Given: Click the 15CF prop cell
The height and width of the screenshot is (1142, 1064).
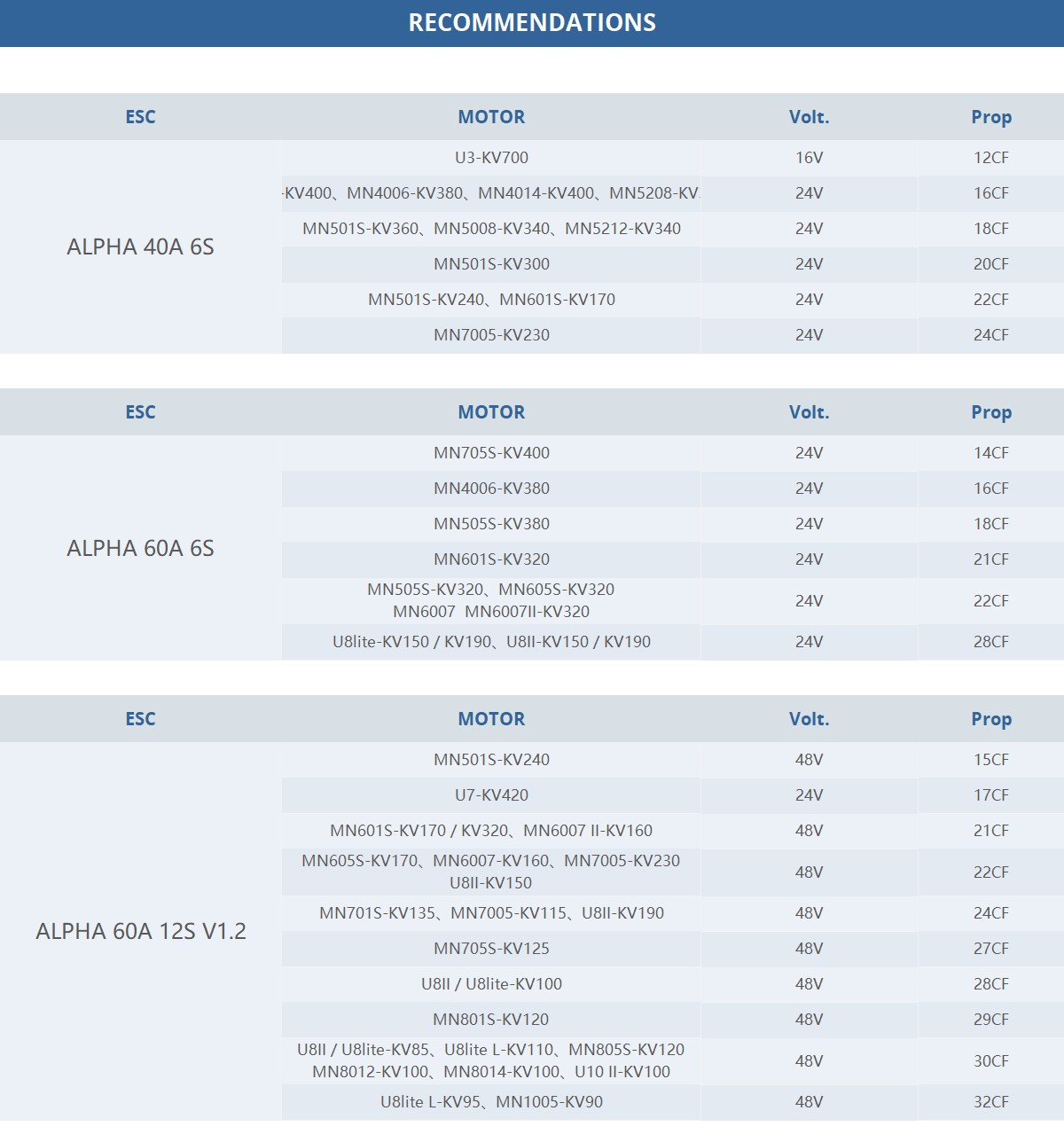Looking at the screenshot, I should [991, 760].
